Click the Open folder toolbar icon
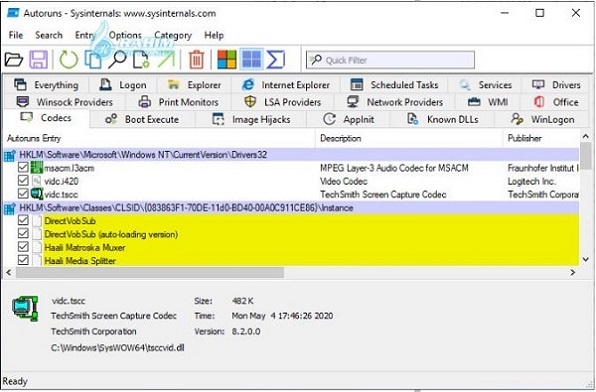Viewport: 596px width, 392px height. [14, 60]
